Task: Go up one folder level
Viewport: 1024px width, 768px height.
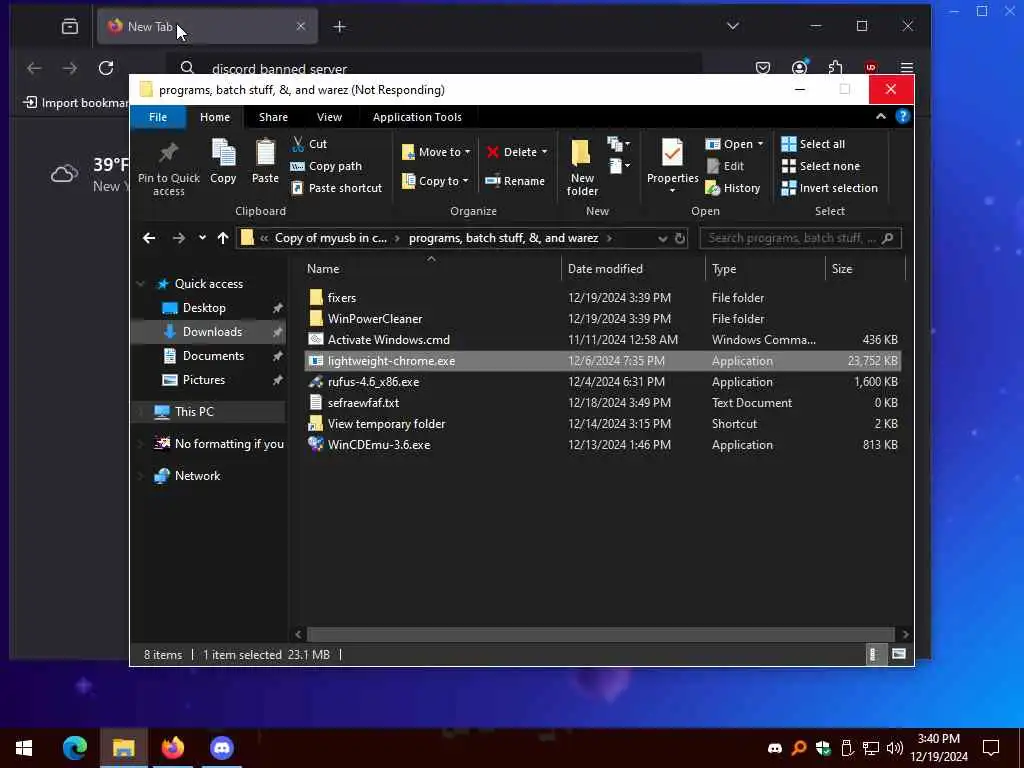Action: click(x=223, y=238)
